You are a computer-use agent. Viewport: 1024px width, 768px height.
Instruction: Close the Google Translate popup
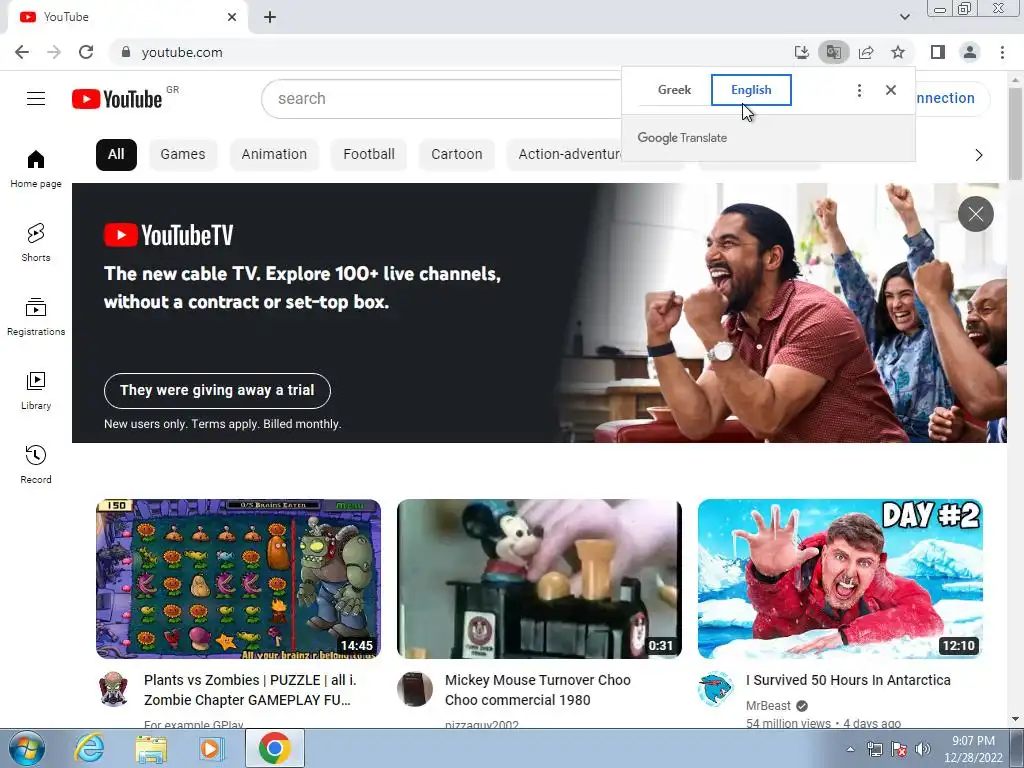coord(891,90)
